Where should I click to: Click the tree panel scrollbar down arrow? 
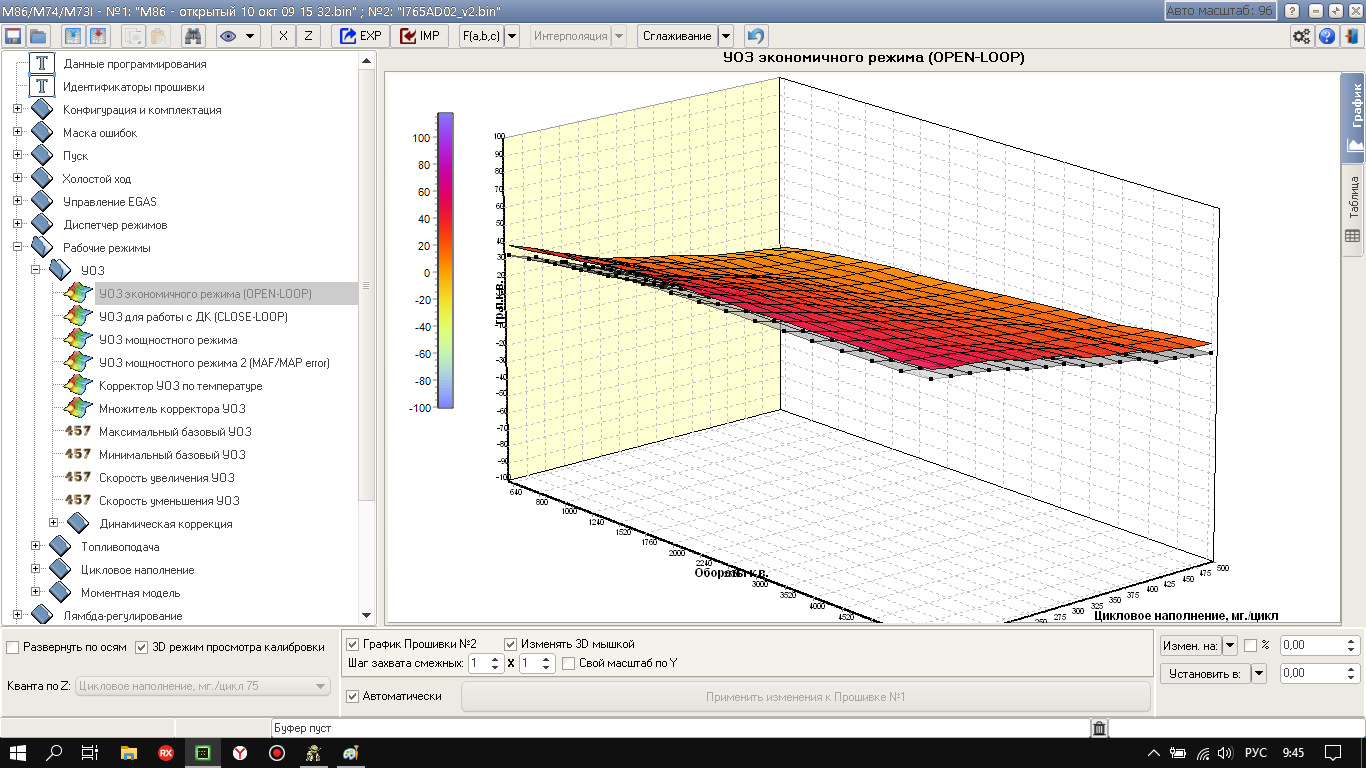pos(366,616)
